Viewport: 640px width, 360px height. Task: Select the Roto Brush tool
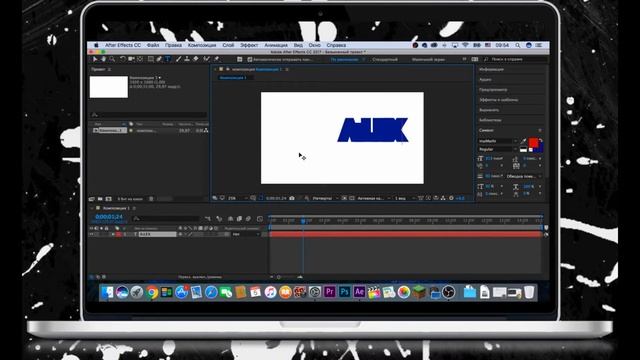click(207, 59)
